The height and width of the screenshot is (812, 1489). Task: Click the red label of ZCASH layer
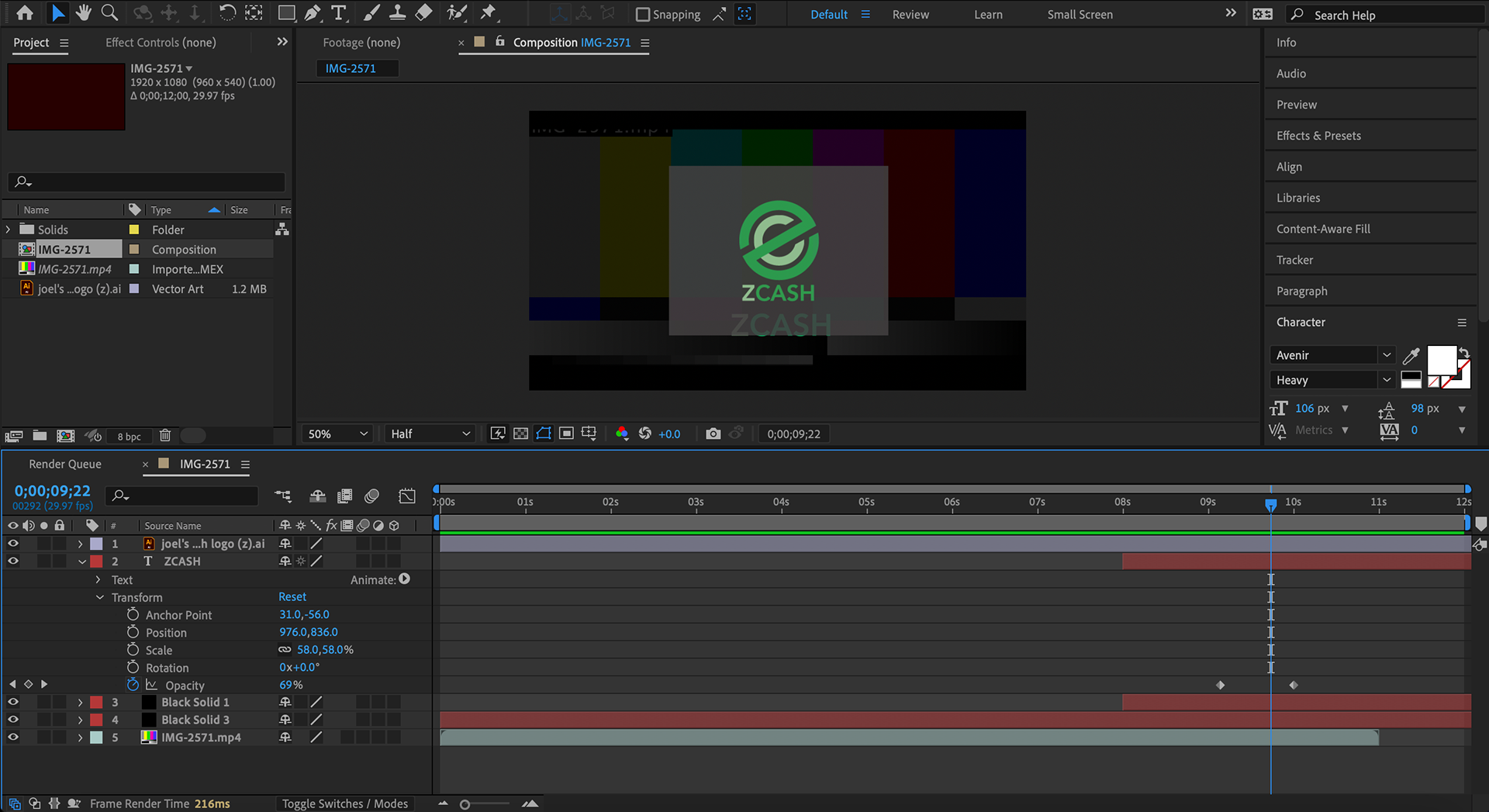(96, 561)
